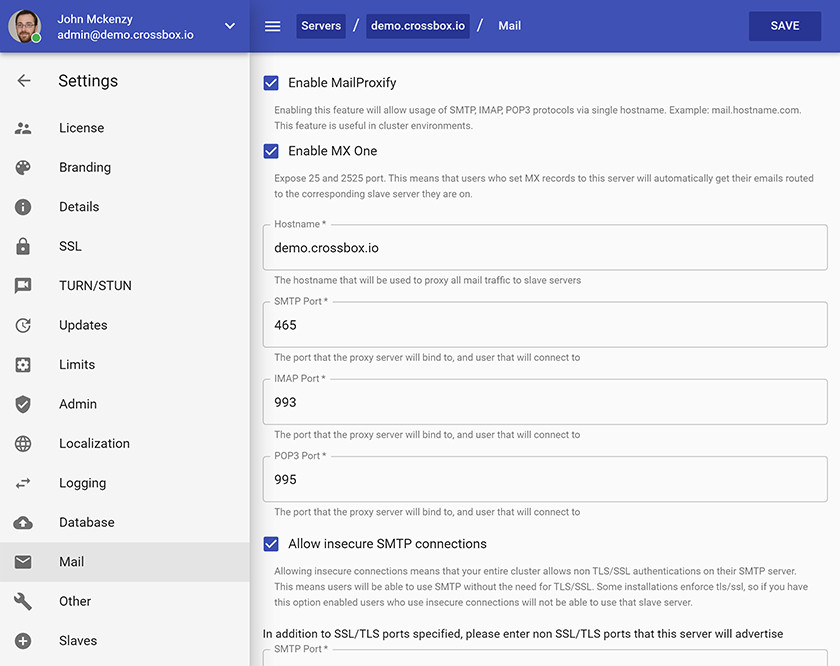Click the demo.crossbox.io breadcrumb link
The height and width of the screenshot is (666, 840).
click(418, 26)
